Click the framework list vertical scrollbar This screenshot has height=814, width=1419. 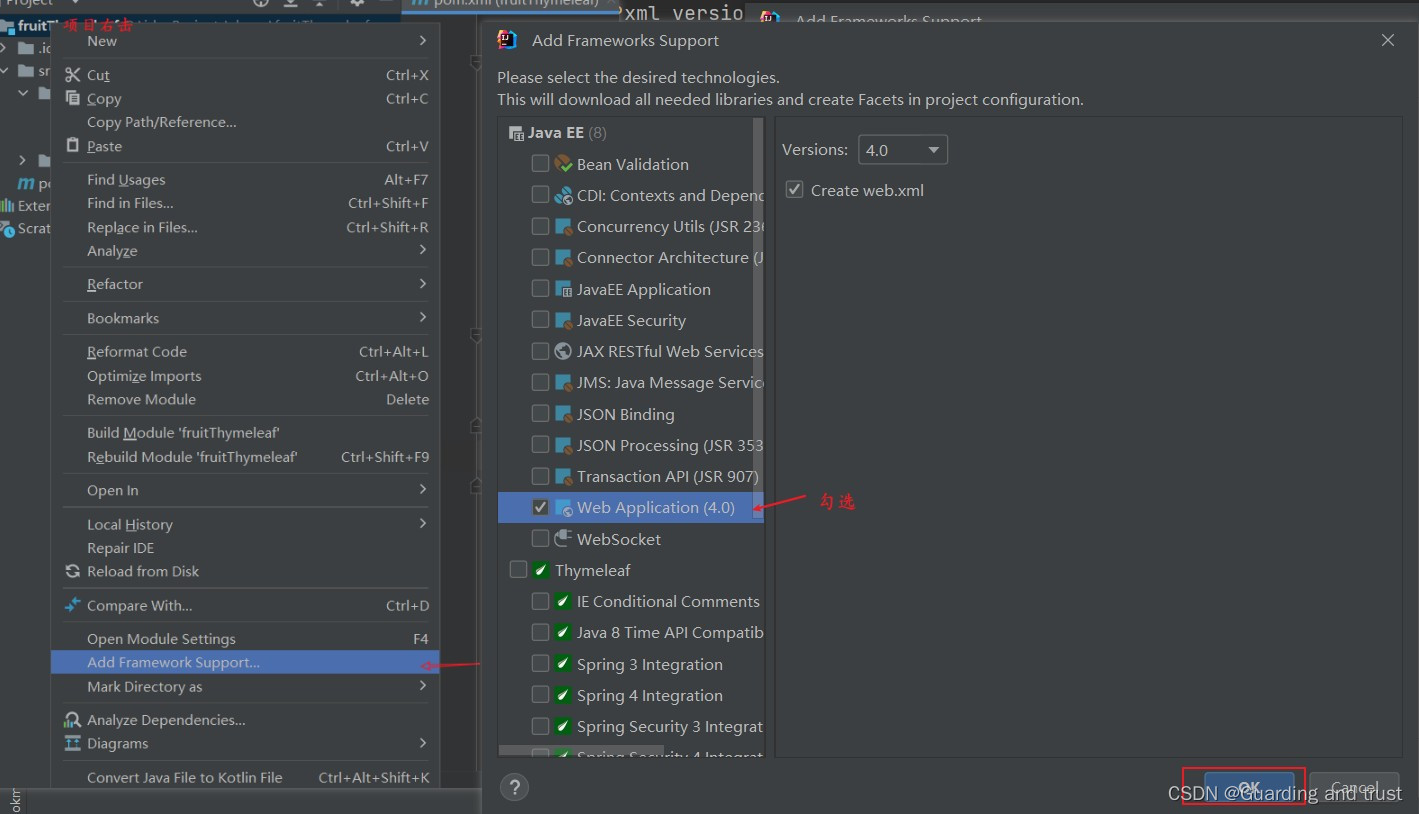[759, 320]
